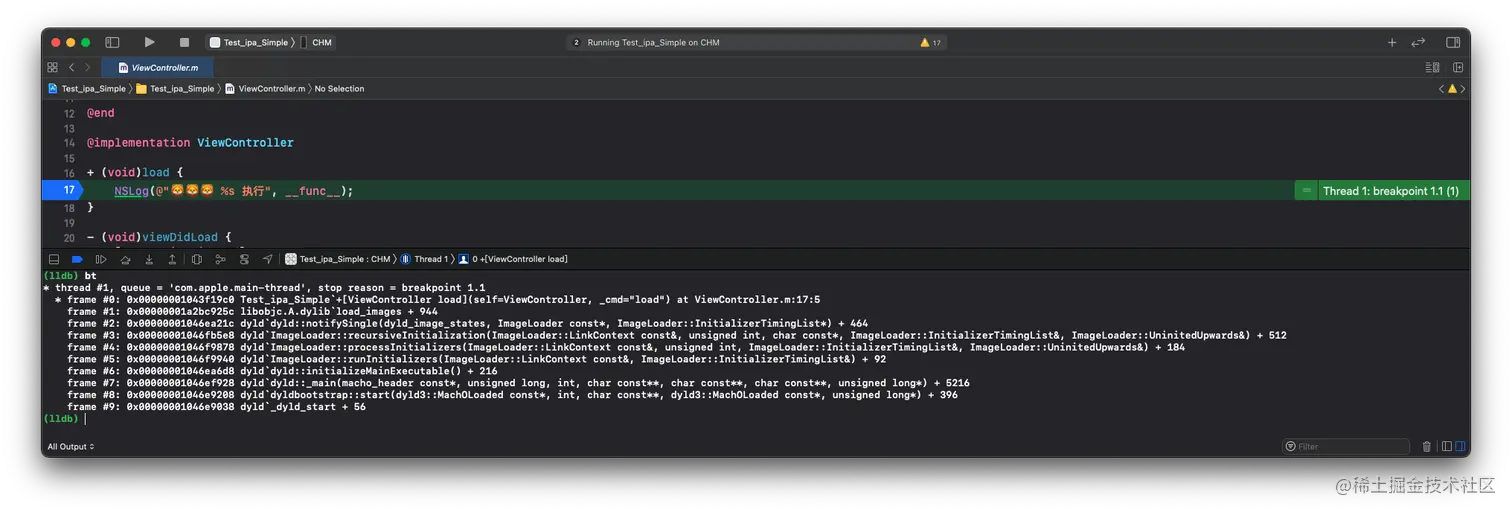The width and height of the screenshot is (1512, 512).
Task: Open 'Test_ipa_Simple : CHM' process breadcrumb
Action: click(x=338, y=259)
